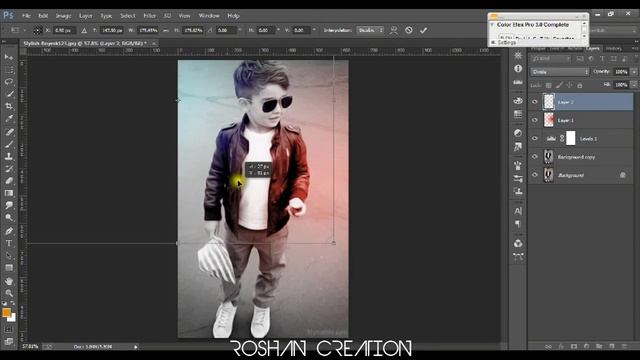Viewport: 640px width, 360px height.
Task: Open the Interpolation dropdown
Action: tap(370, 30)
